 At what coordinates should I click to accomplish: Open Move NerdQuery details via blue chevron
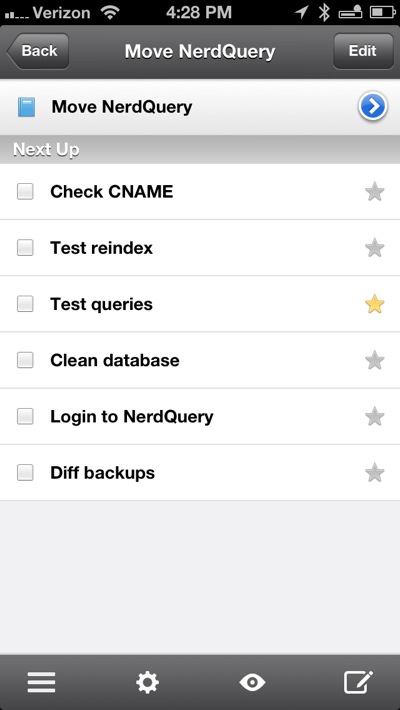372,107
